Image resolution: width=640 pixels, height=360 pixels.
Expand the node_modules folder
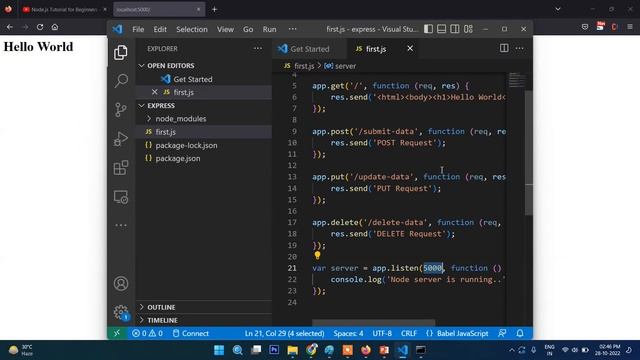(149, 119)
